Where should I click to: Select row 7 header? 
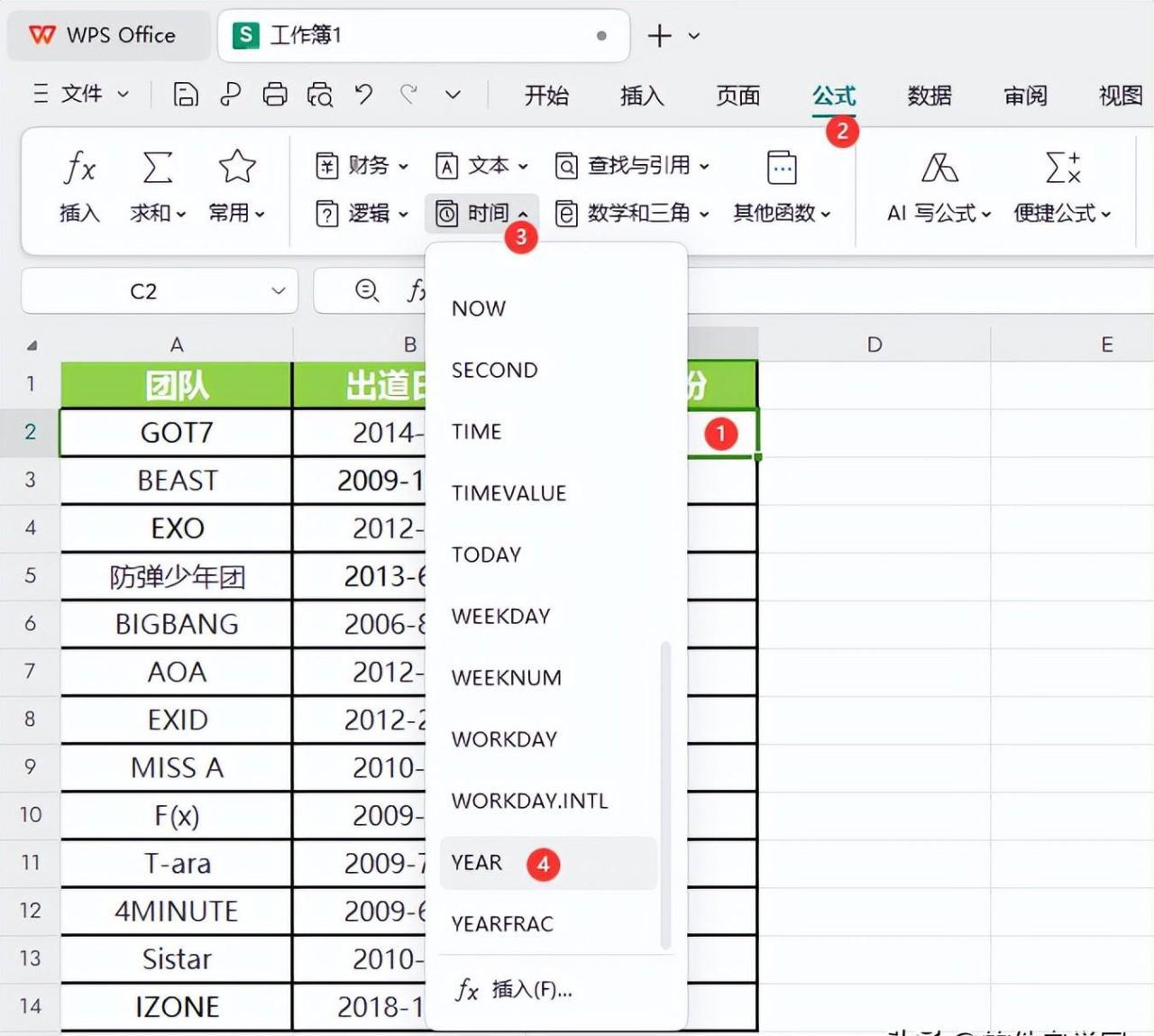(x=30, y=672)
